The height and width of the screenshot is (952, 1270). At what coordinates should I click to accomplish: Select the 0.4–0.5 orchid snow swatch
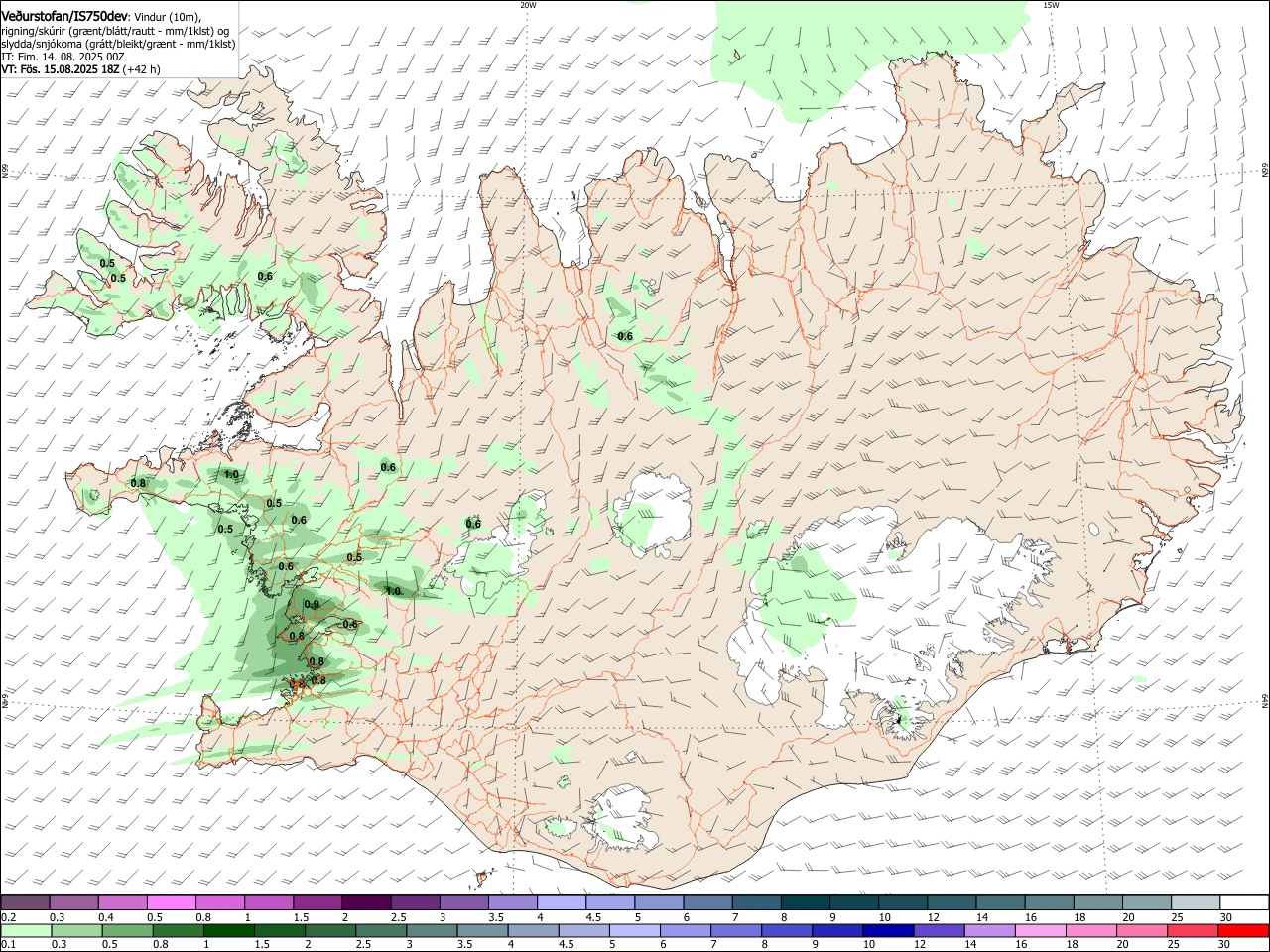pos(124,903)
